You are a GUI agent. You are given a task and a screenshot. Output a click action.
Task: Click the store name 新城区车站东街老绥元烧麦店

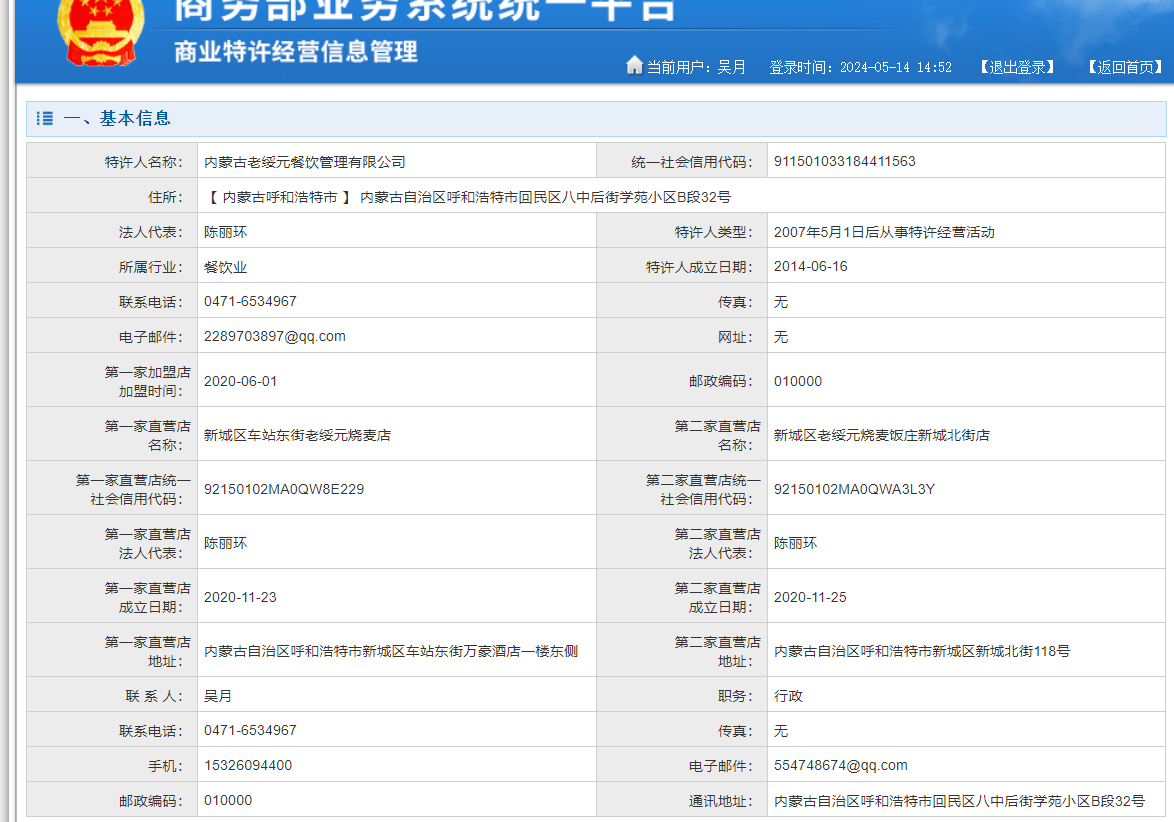click(297, 435)
